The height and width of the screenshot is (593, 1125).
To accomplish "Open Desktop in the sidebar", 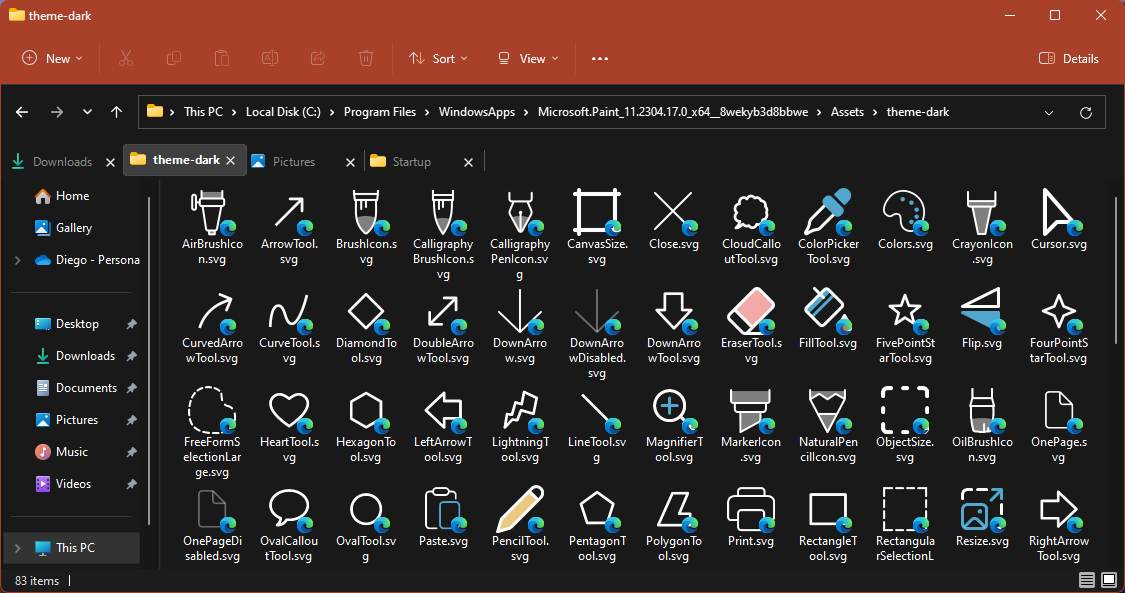I will [x=75, y=324].
